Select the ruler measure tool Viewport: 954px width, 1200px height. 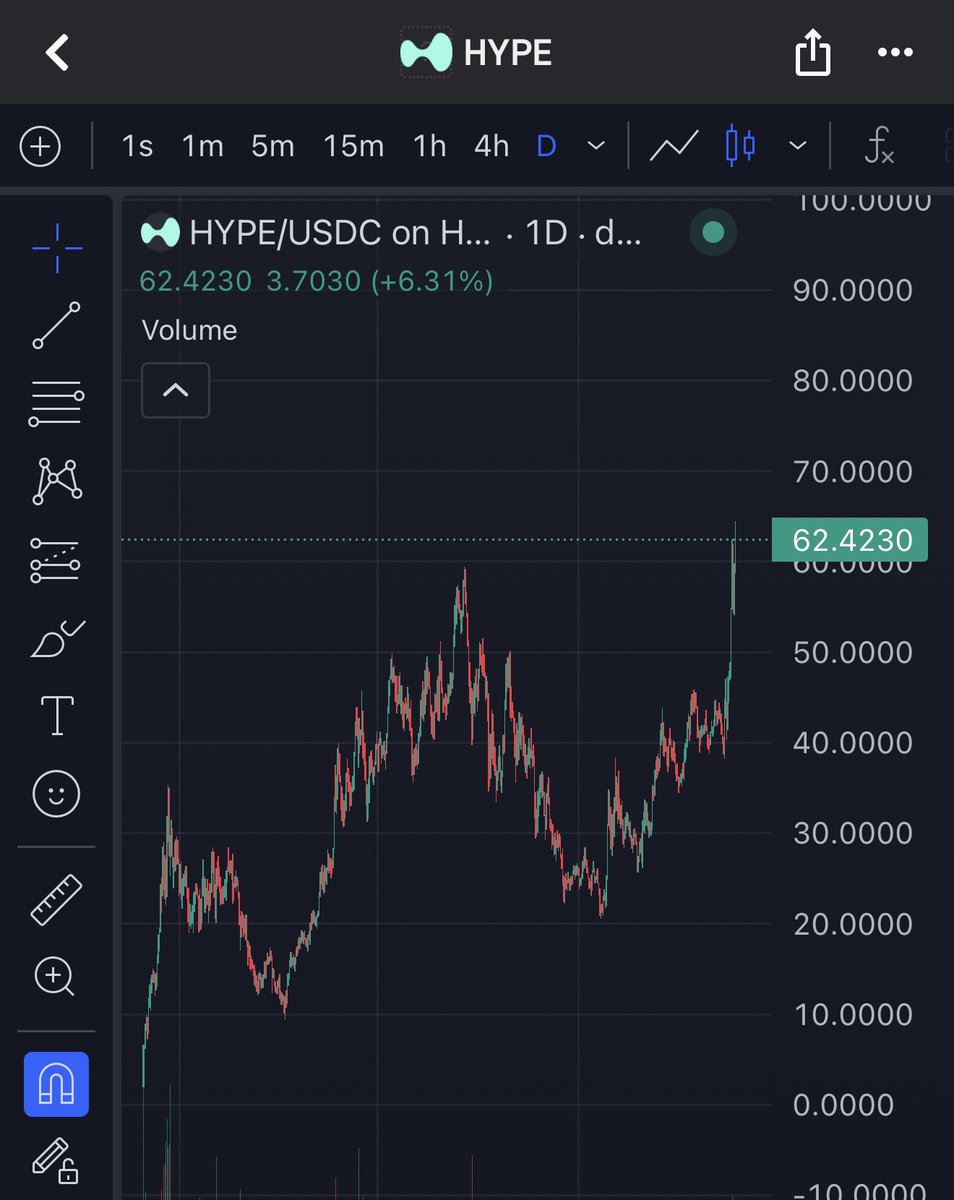click(x=57, y=899)
